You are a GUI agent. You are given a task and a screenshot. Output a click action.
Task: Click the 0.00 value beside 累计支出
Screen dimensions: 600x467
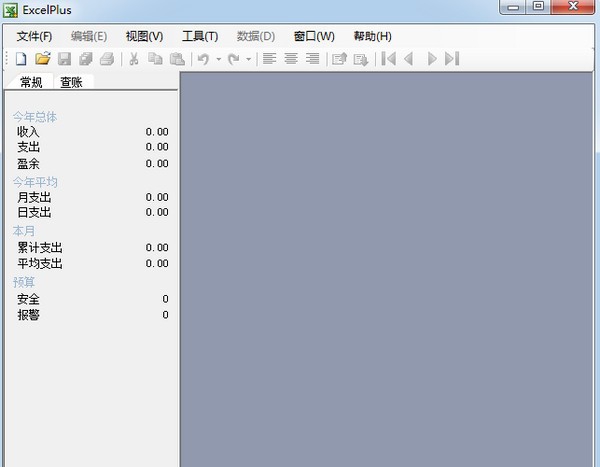(x=157, y=248)
